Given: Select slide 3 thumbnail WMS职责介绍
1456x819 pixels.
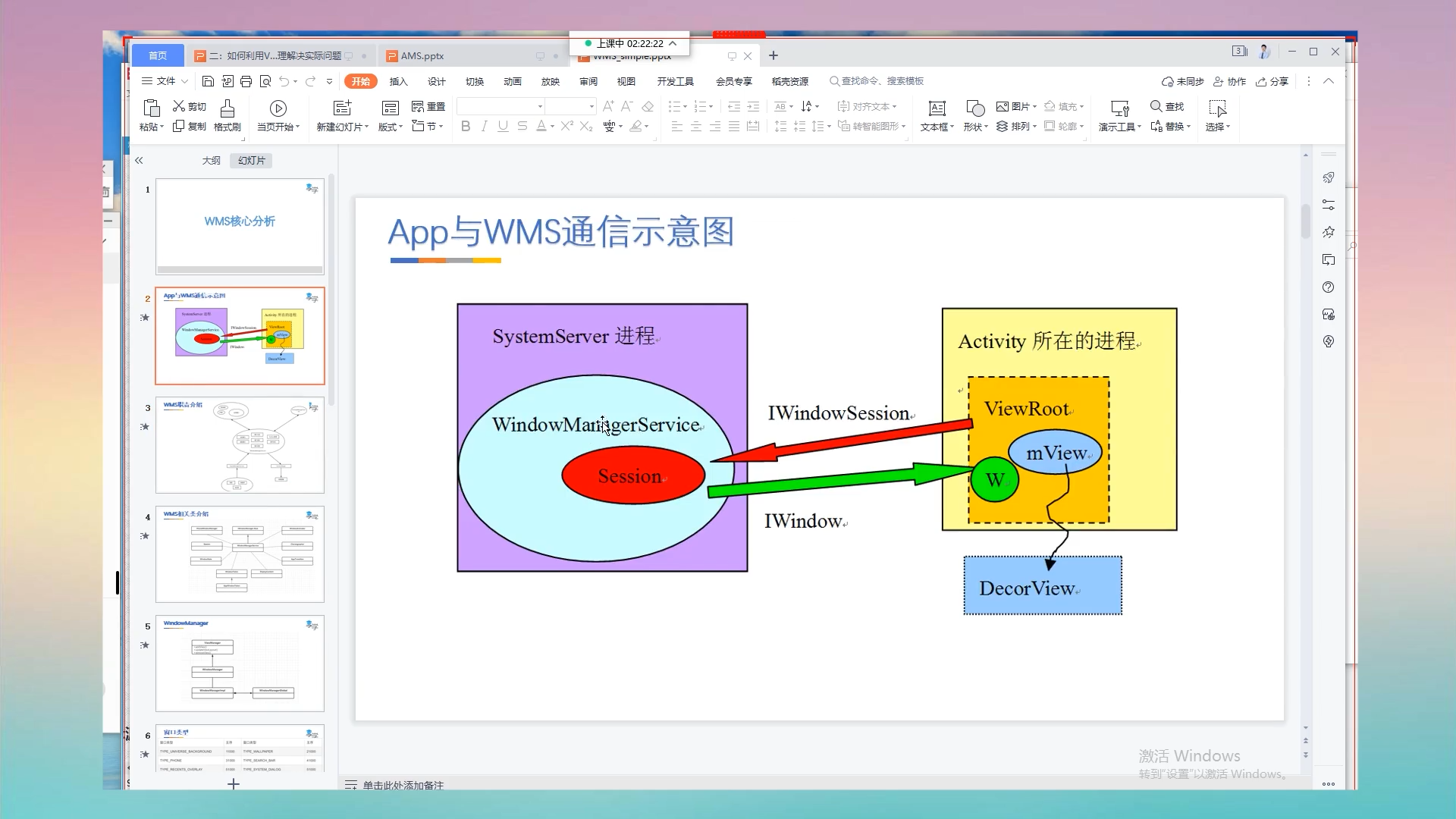Looking at the screenshot, I should [x=240, y=445].
